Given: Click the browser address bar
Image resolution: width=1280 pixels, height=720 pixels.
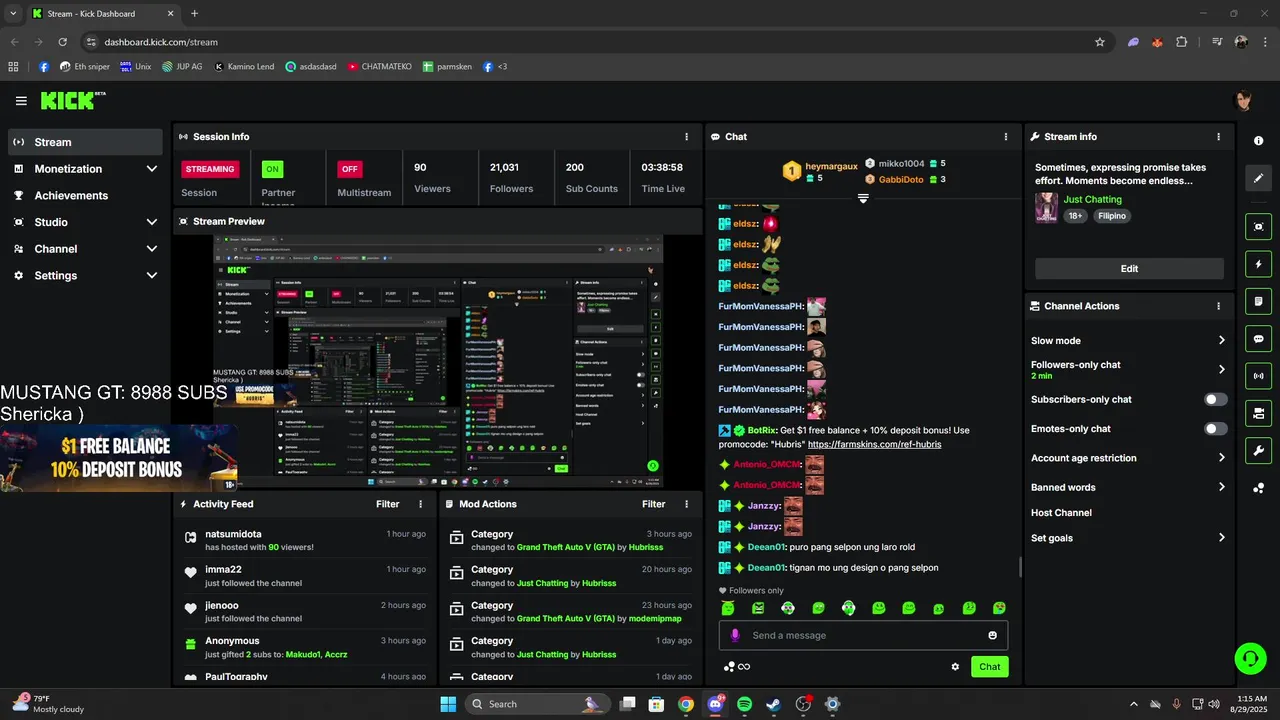Looking at the screenshot, I should tap(590, 42).
